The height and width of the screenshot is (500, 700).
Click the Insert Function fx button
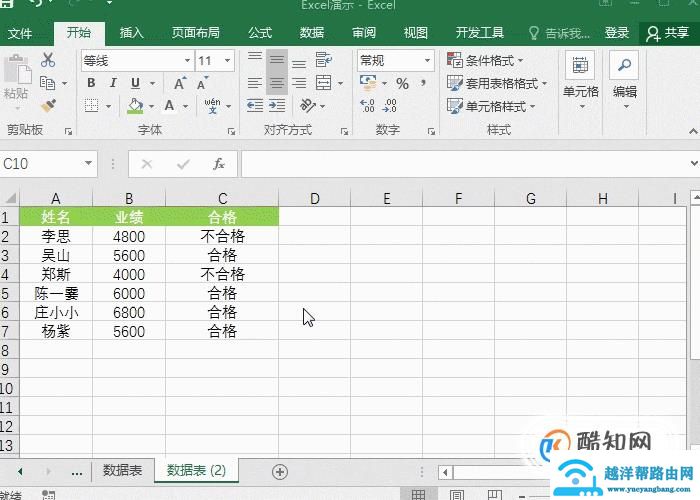pyautogui.click(x=218, y=164)
